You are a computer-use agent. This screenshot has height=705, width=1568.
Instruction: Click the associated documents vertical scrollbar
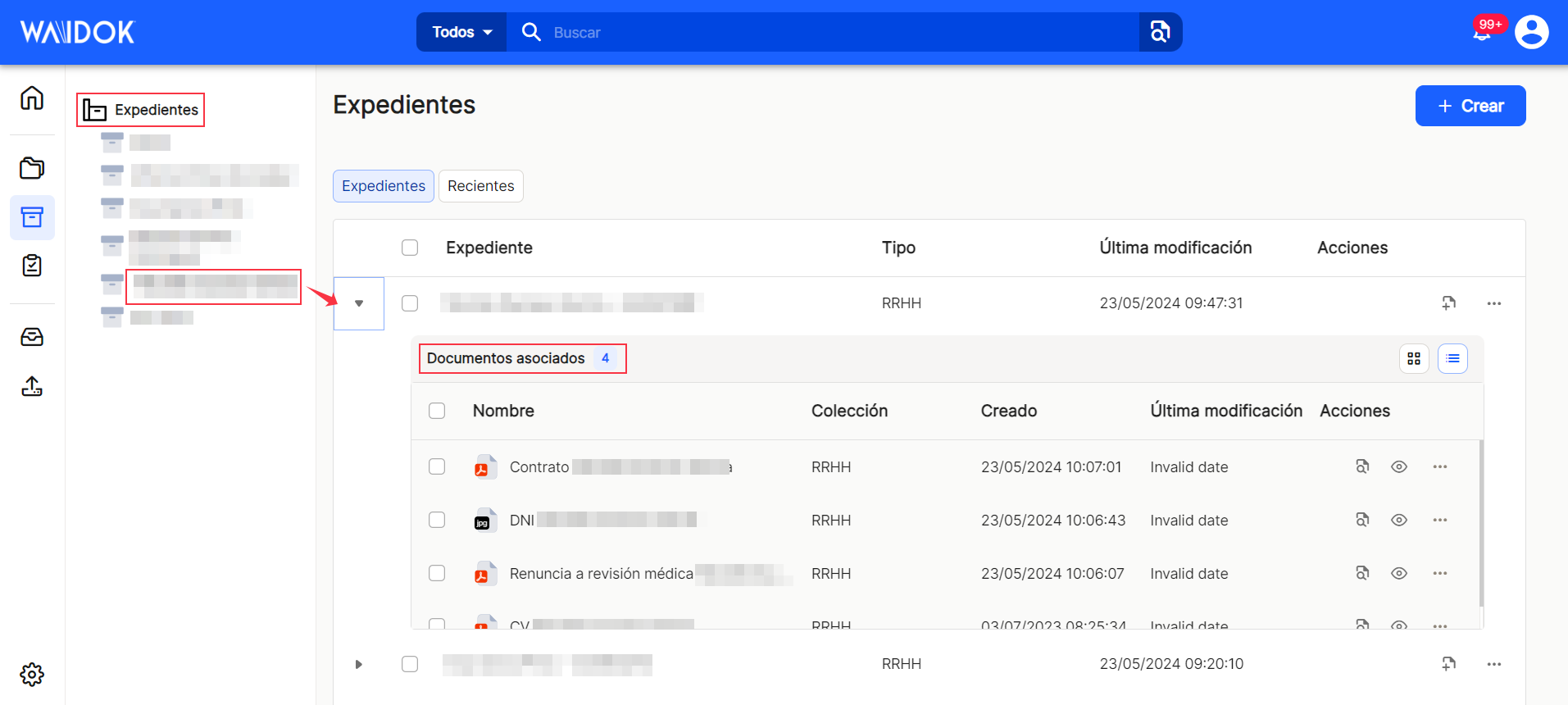click(1480, 523)
